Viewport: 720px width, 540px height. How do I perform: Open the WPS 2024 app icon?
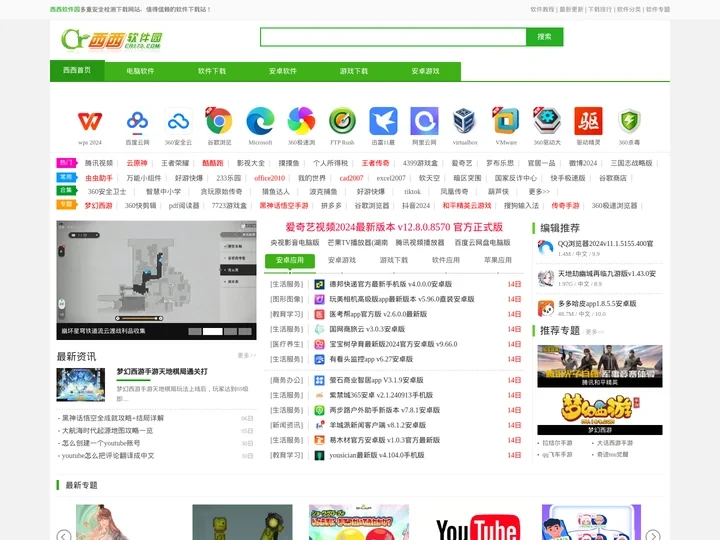90,121
